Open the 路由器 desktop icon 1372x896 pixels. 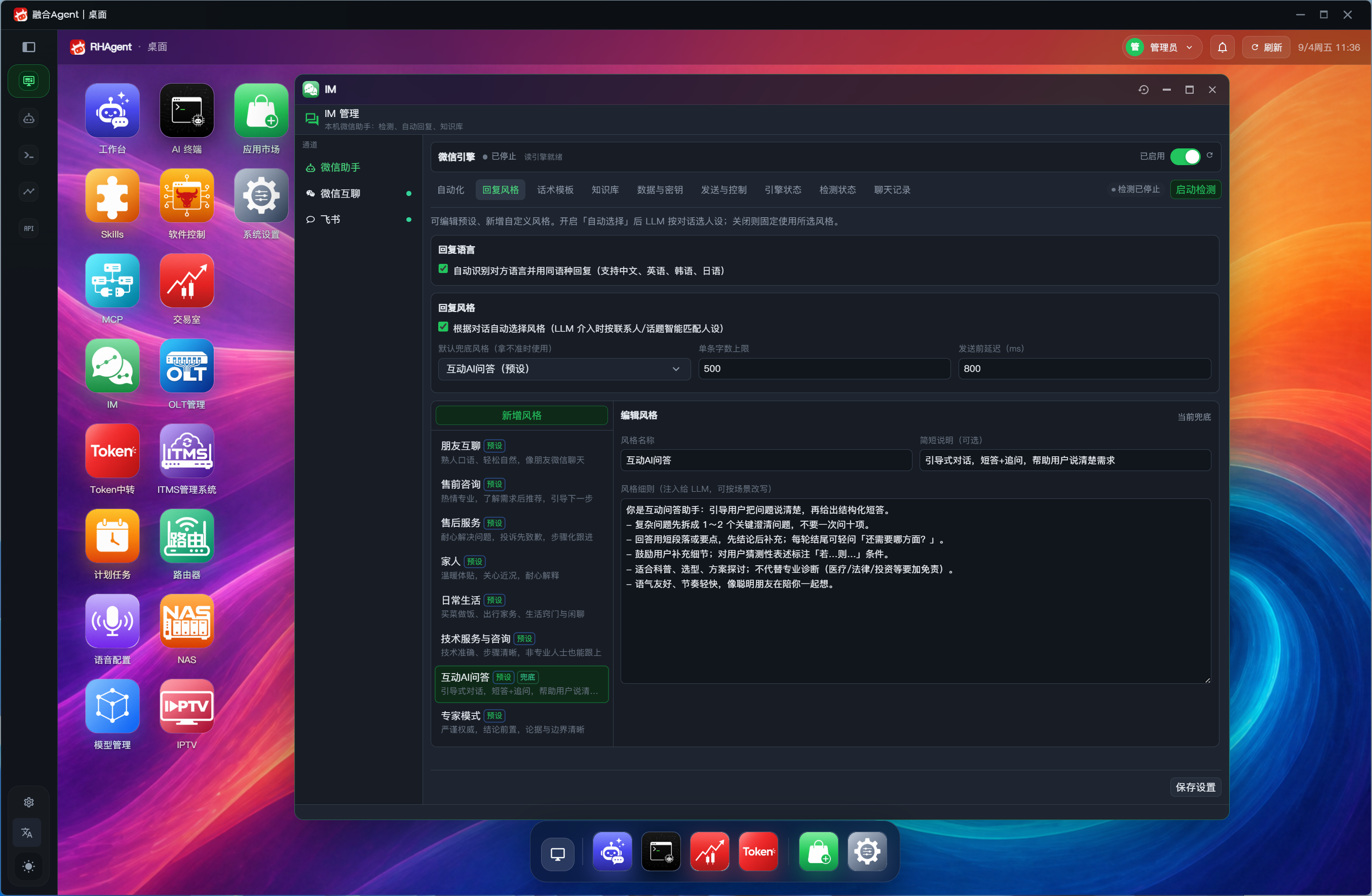pos(187,536)
